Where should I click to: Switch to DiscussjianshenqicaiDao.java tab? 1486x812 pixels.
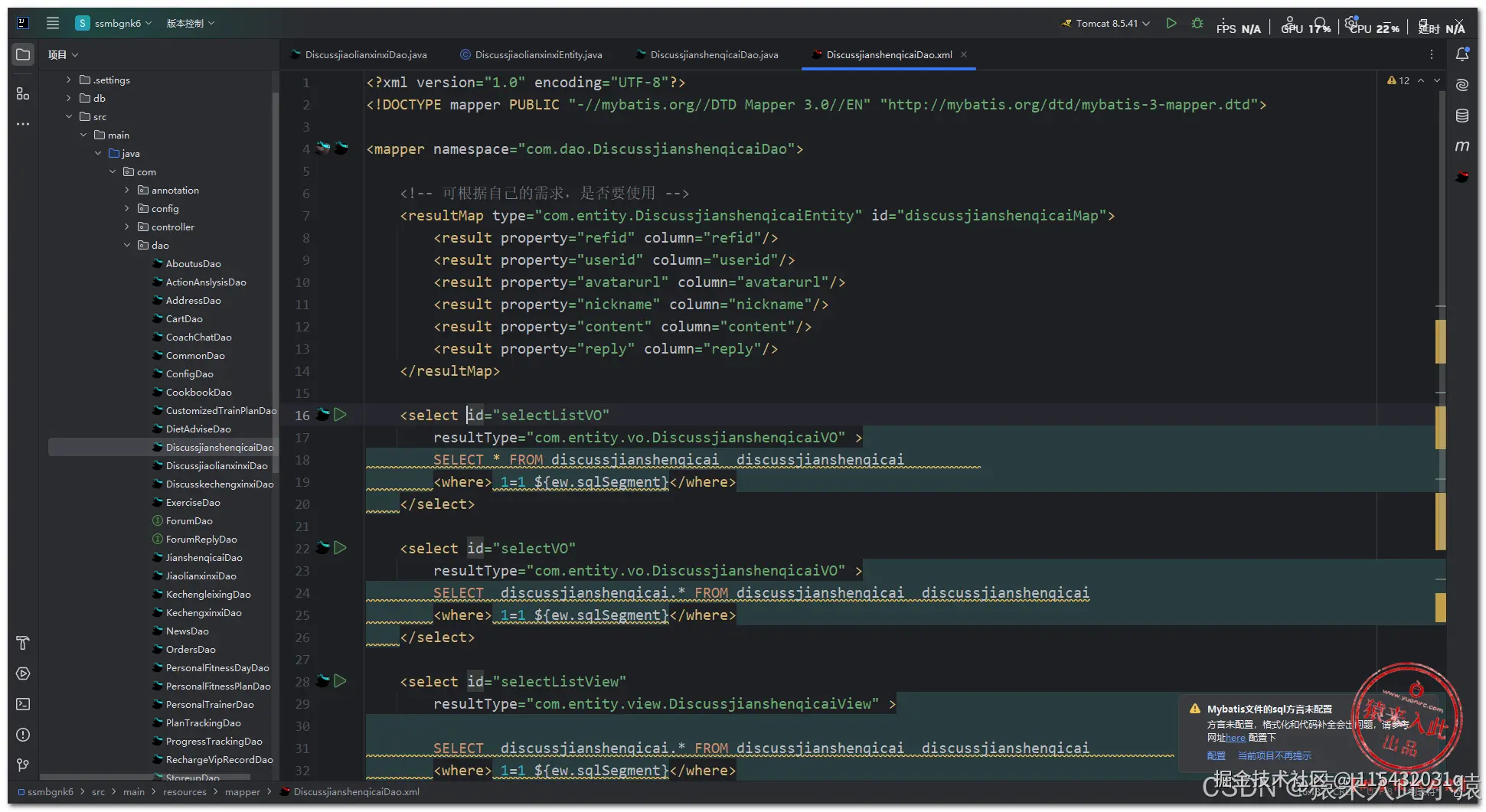tap(707, 54)
